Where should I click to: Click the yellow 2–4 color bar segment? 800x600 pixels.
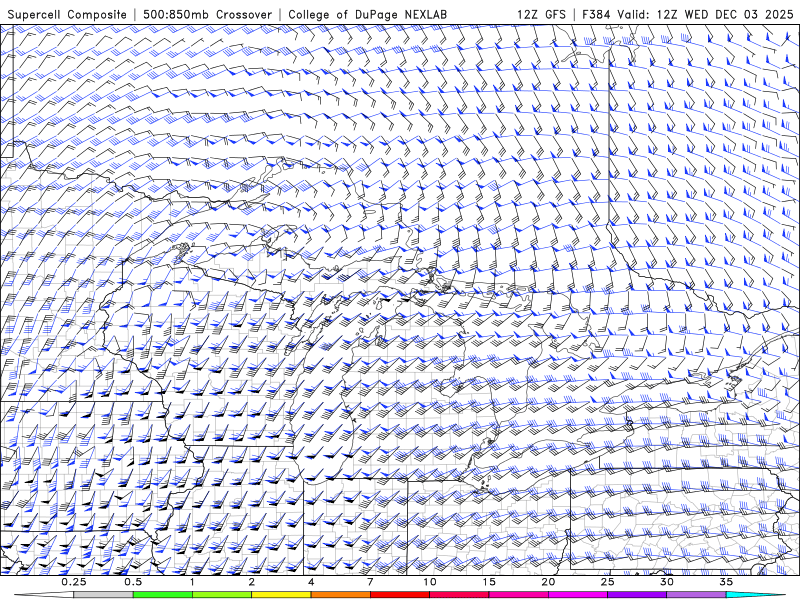coord(281,595)
